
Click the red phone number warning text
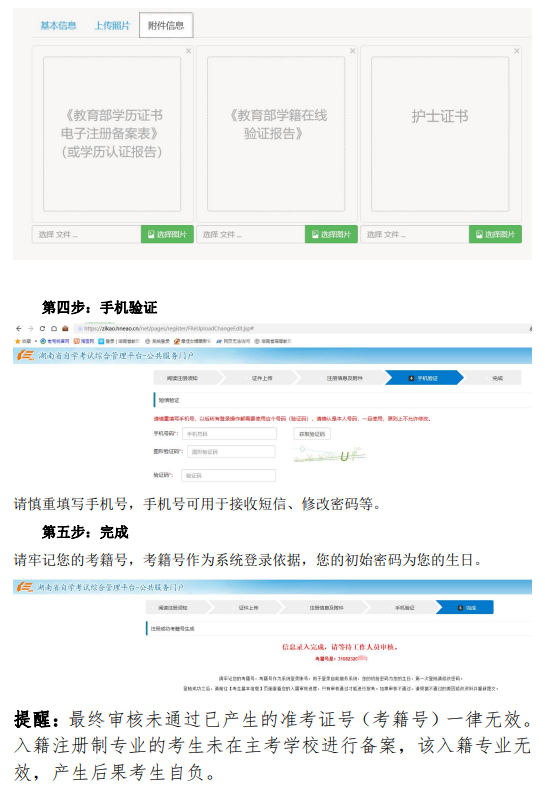292,418
